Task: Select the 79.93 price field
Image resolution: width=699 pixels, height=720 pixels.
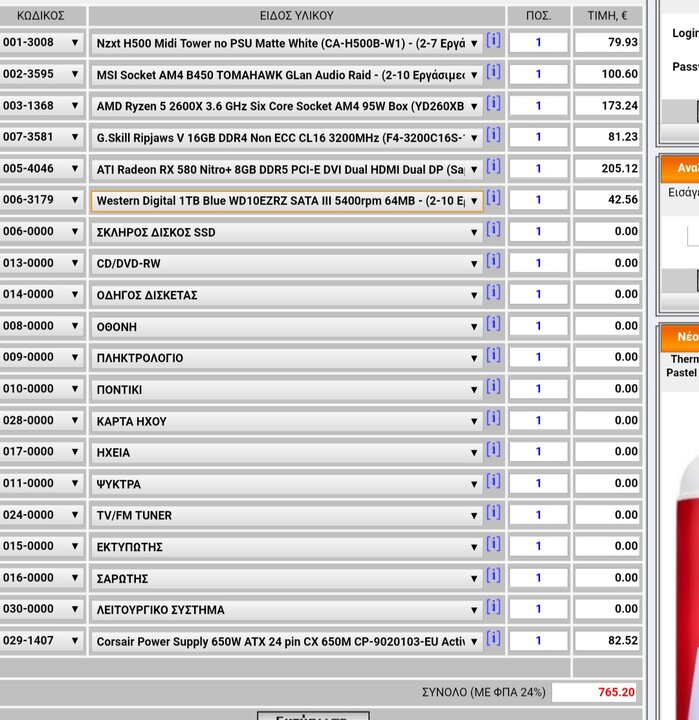Action: (607, 42)
